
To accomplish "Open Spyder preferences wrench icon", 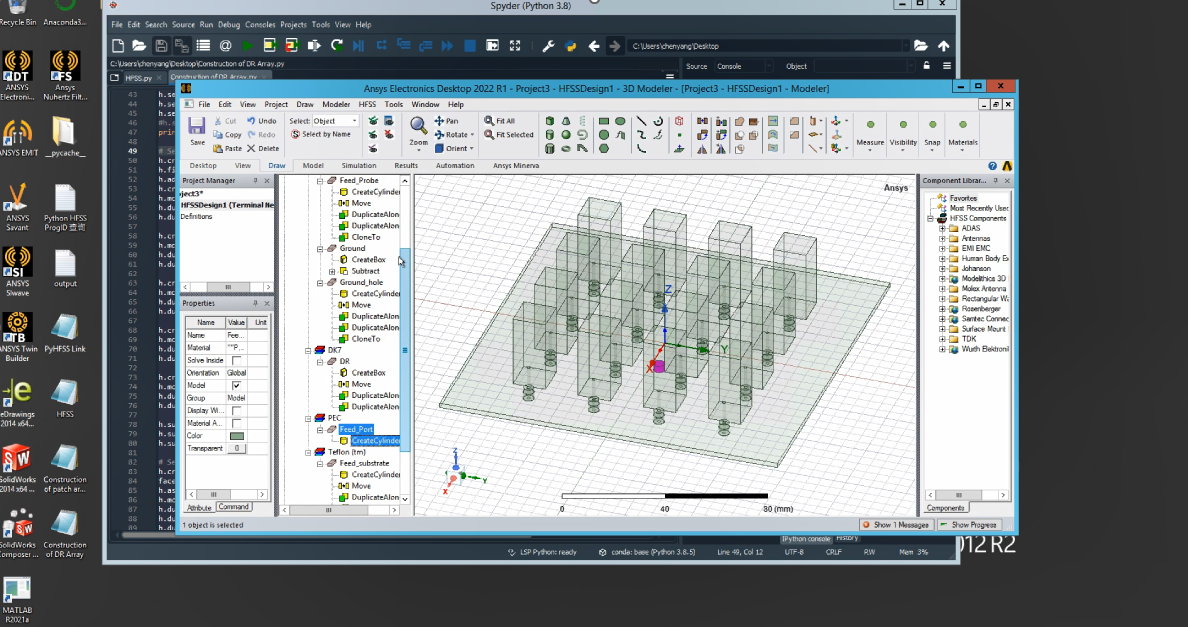I will click(x=548, y=46).
